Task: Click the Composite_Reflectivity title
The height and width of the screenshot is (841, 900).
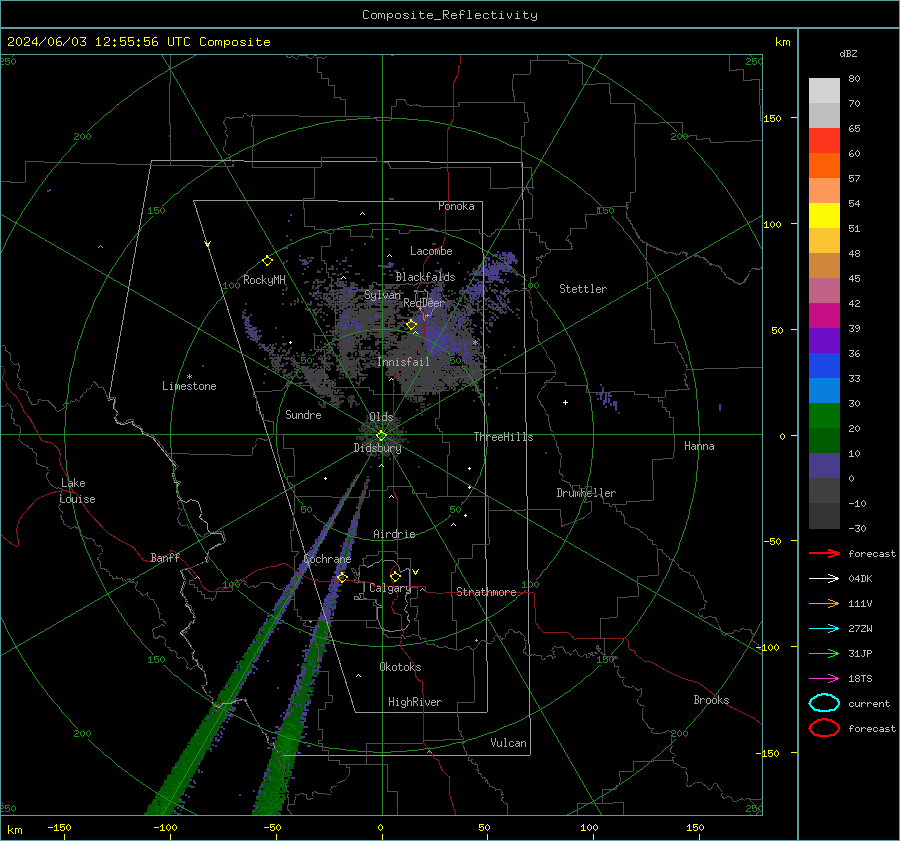Action: (450, 15)
